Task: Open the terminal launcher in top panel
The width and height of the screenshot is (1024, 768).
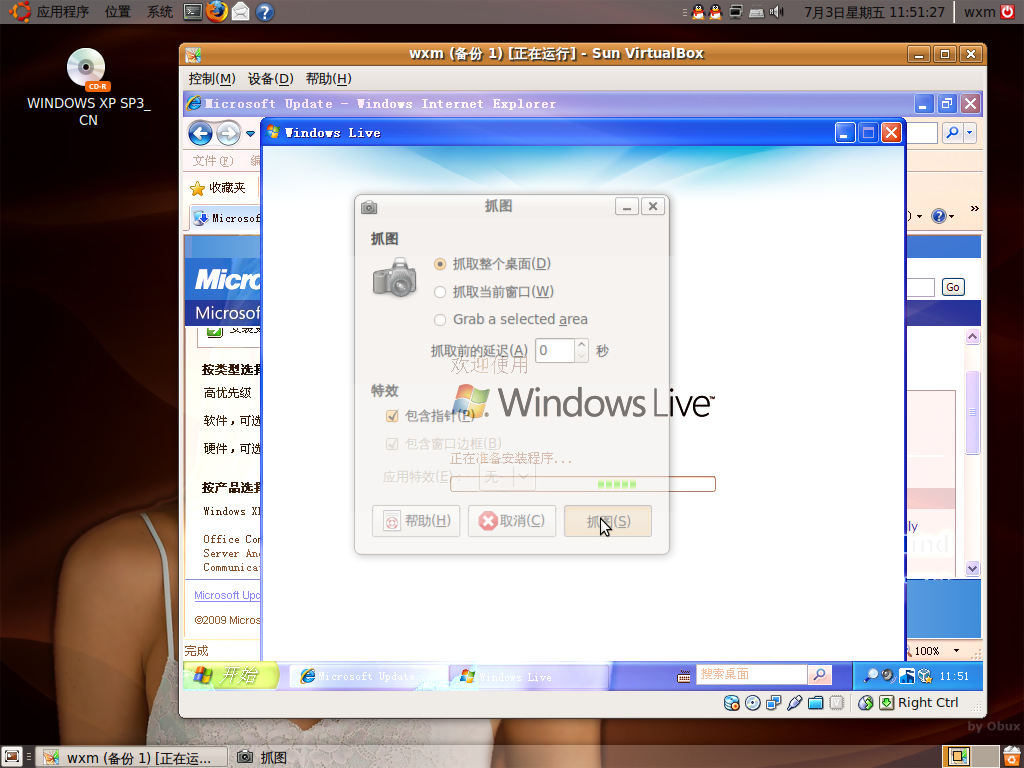Action: [193, 12]
